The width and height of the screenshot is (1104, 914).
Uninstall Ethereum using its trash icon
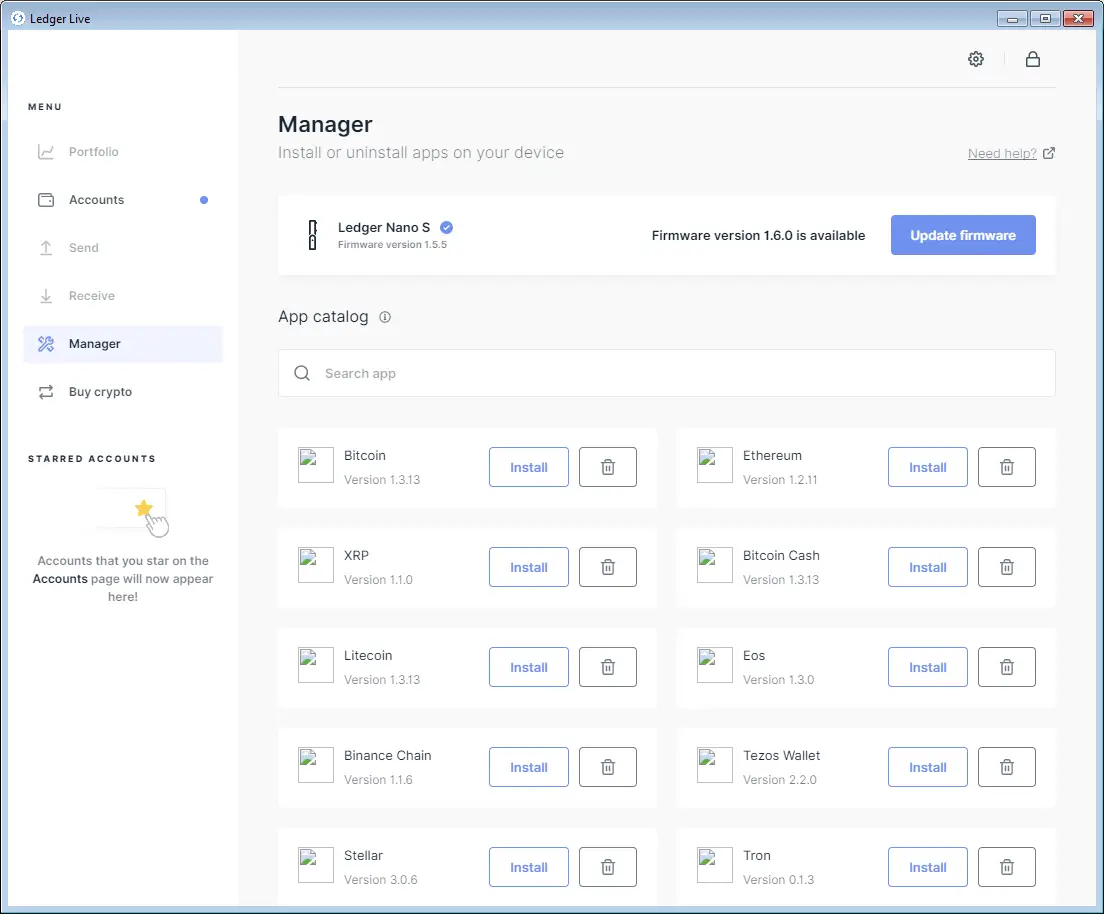point(1007,467)
